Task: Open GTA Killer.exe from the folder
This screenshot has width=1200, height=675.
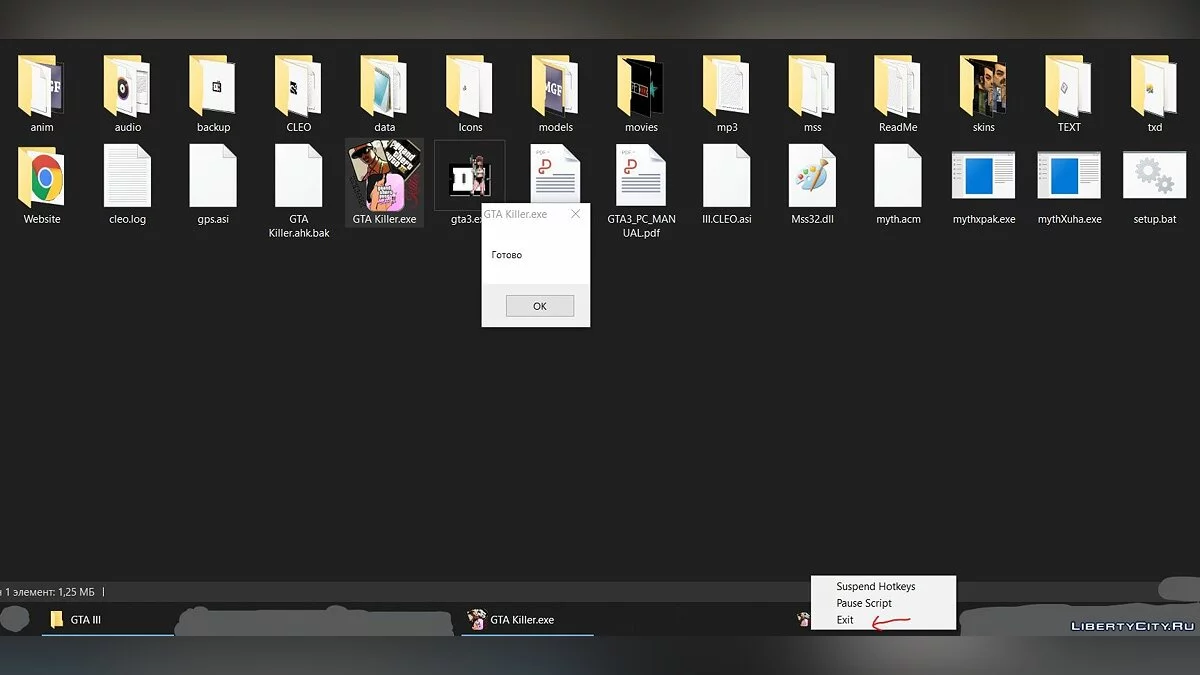Action: (x=383, y=182)
